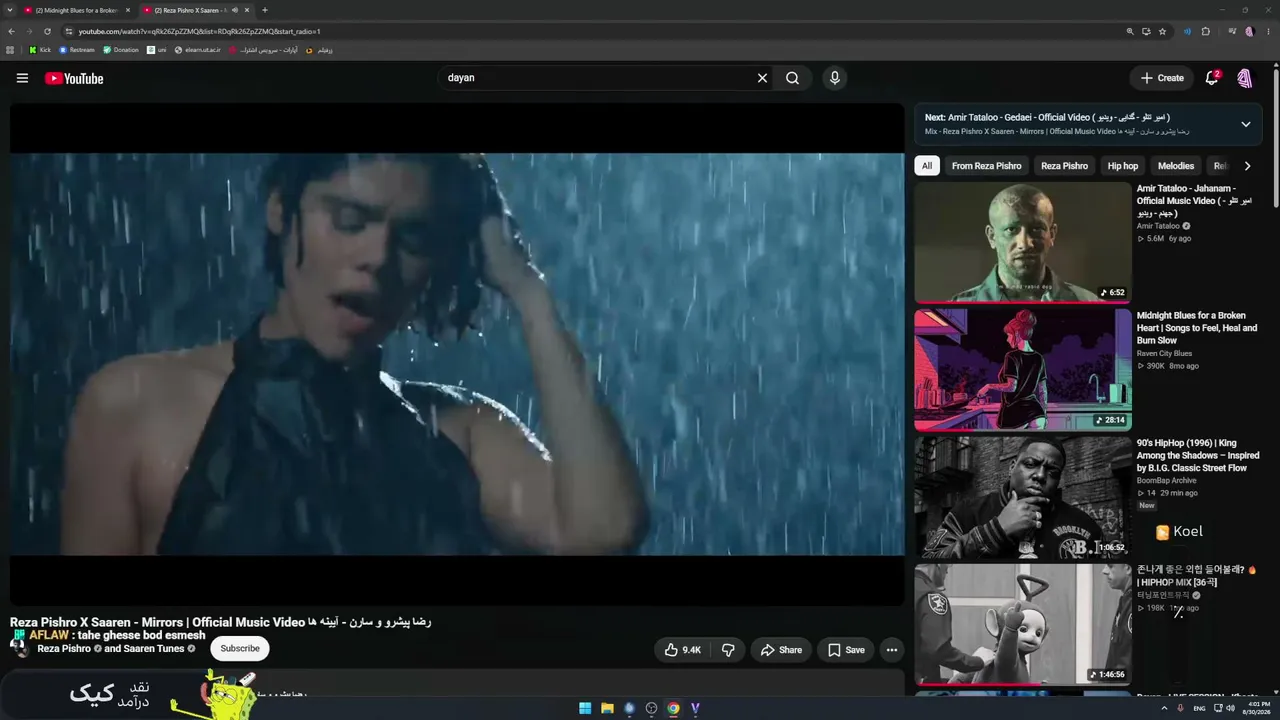1280x720 pixels.
Task: Open the Kick bookmark
Action: [40, 50]
